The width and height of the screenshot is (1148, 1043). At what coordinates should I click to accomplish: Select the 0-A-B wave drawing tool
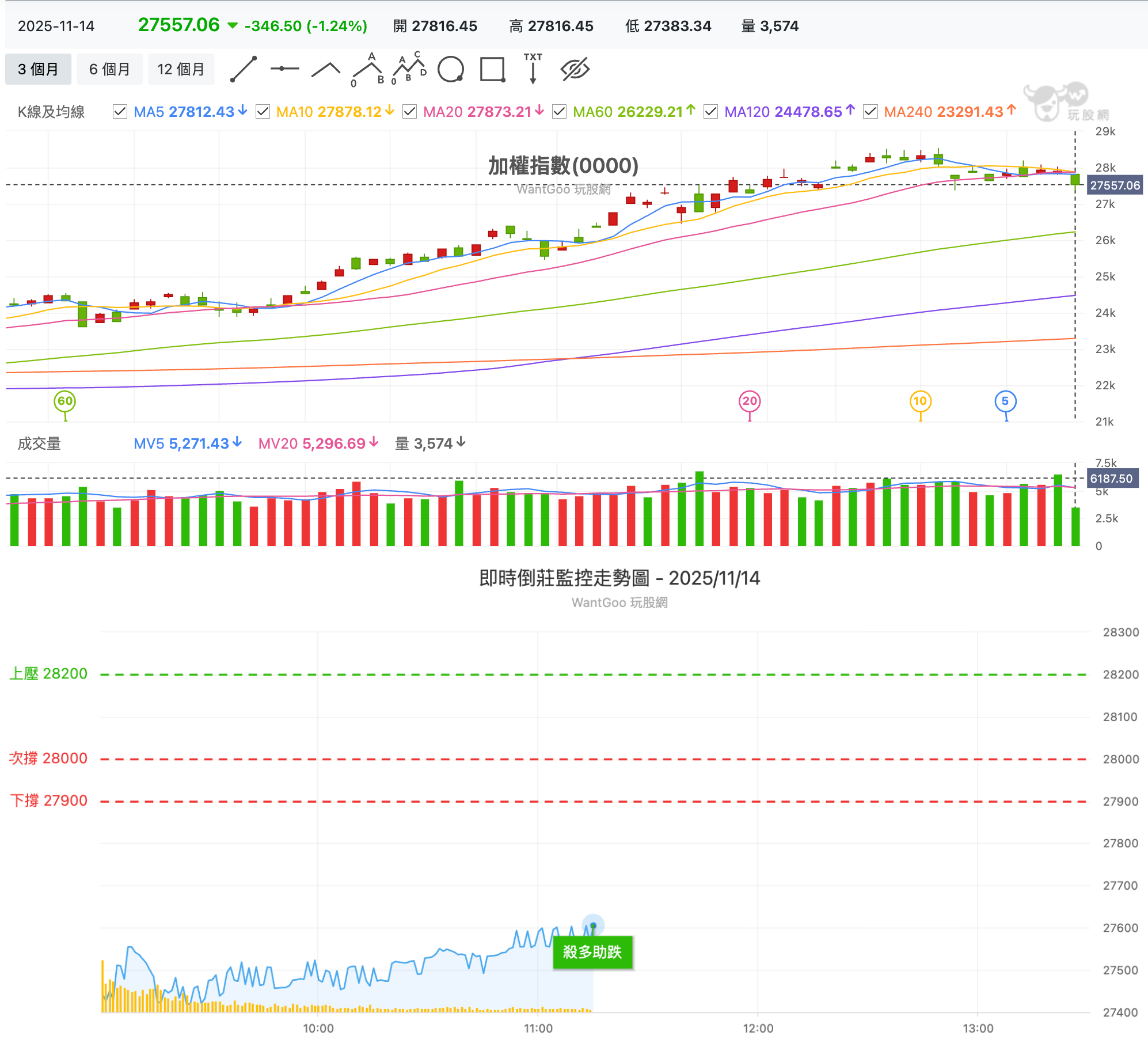click(x=368, y=70)
